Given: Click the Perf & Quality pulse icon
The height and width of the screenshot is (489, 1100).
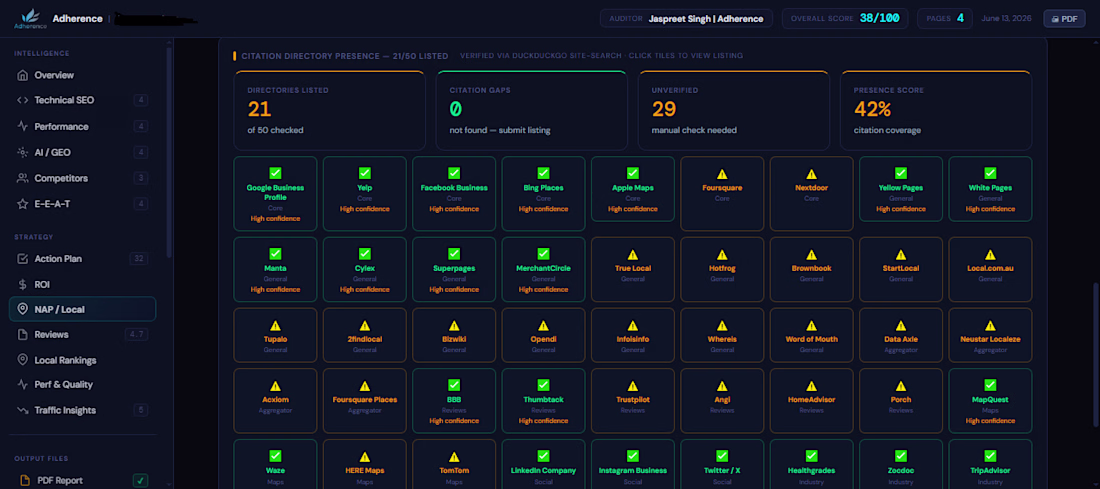Looking at the screenshot, I should tap(22, 384).
